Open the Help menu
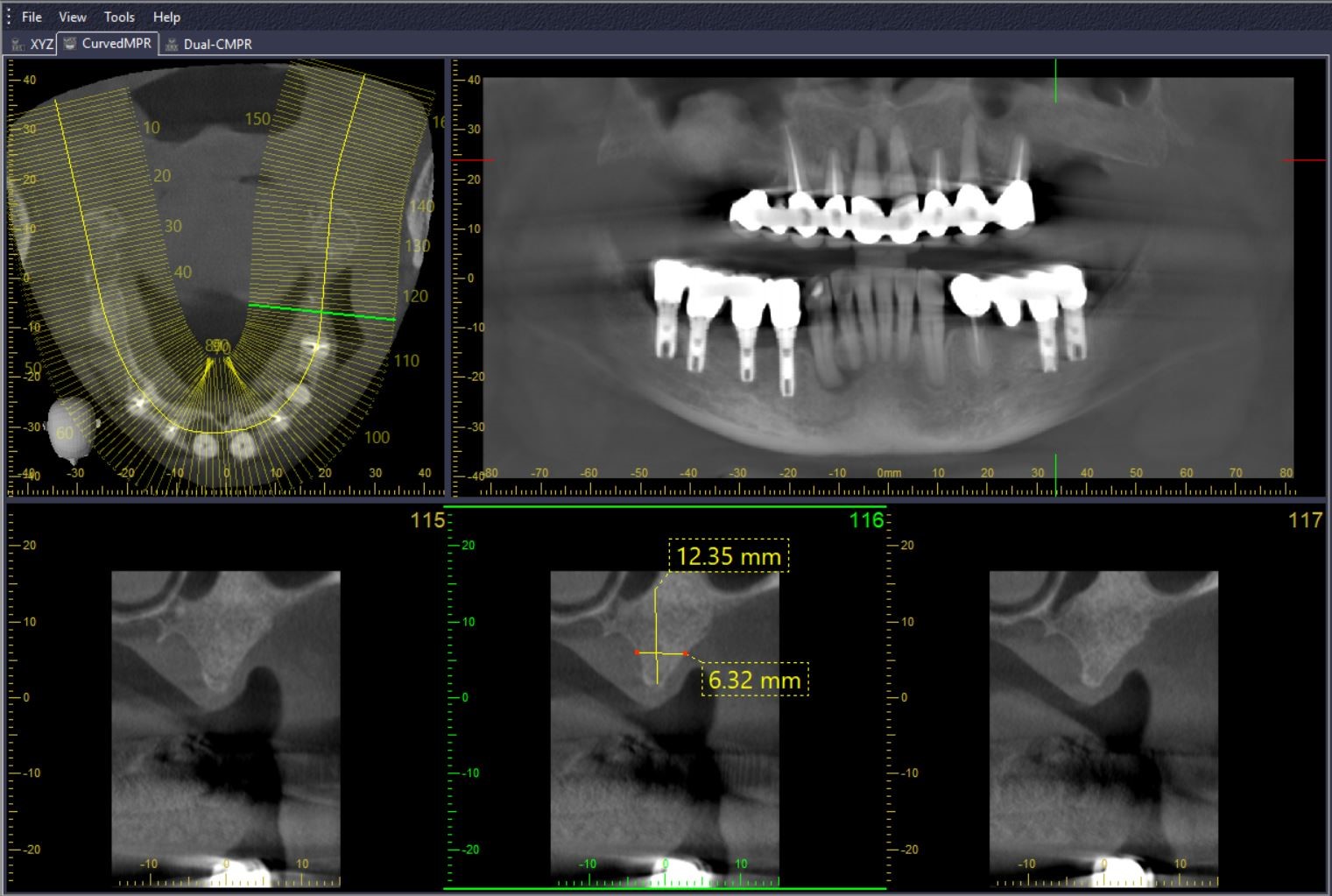Screen dimensions: 1332x896 coord(166,17)
